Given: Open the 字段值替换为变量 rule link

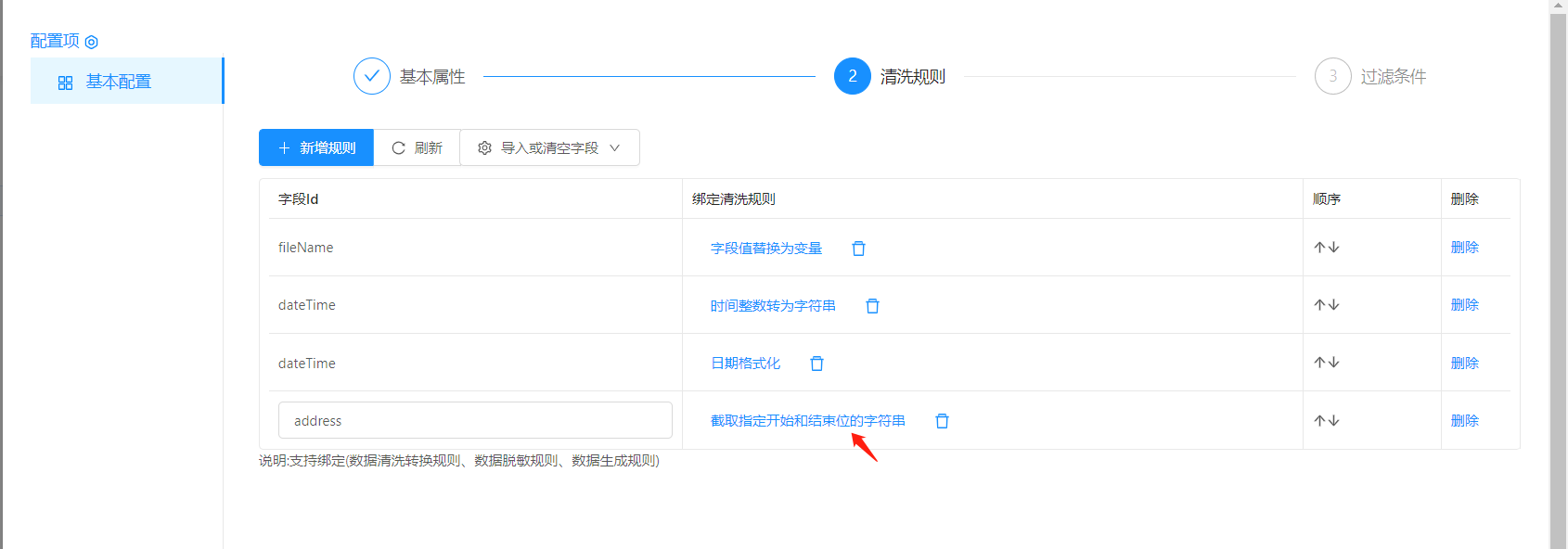Looking at the screenshot, I should [766, 249].
